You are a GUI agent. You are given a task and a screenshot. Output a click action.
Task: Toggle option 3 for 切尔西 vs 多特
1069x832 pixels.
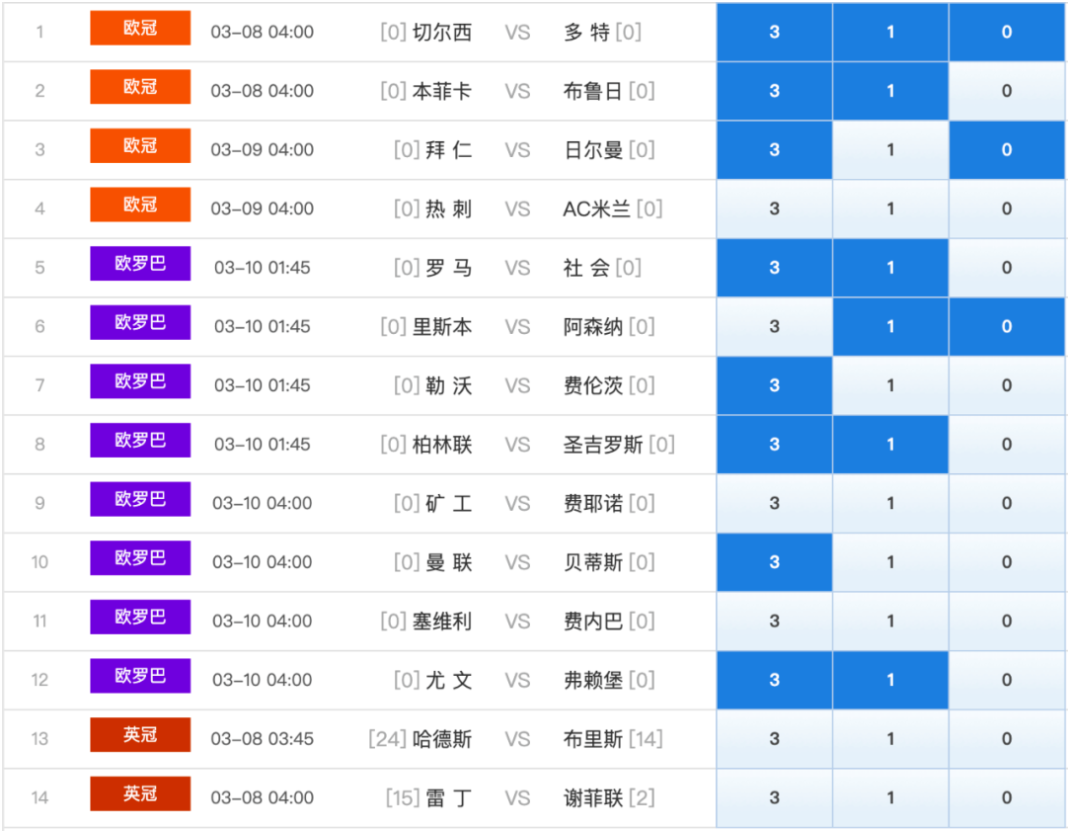coord(774,32)
